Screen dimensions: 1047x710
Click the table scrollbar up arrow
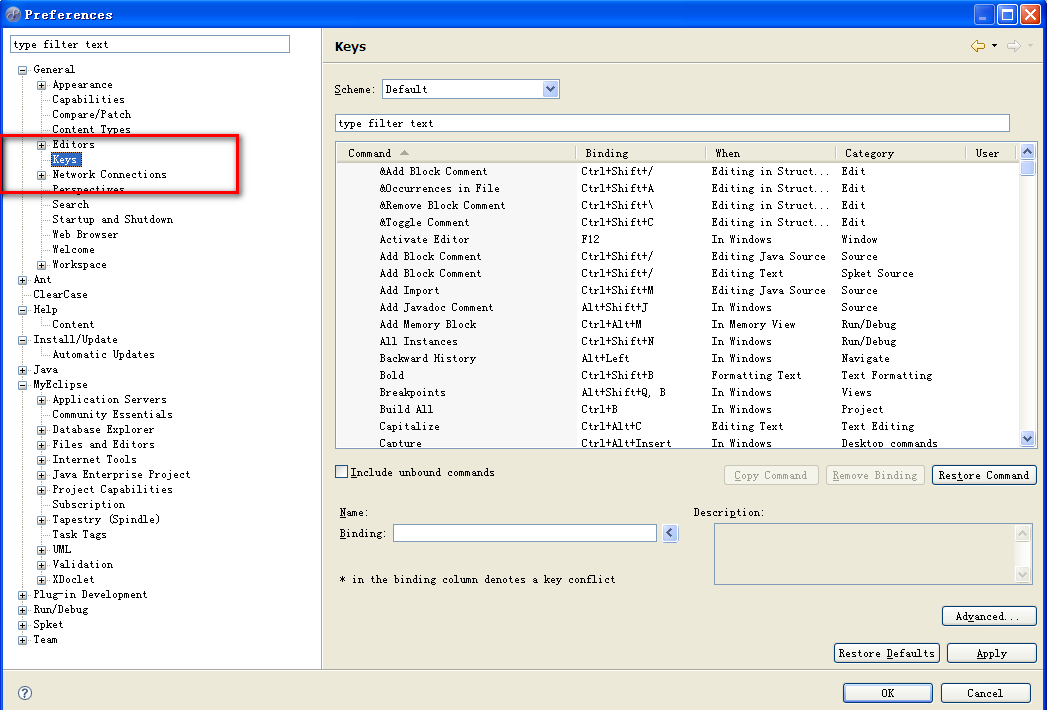click(1027, 153)
